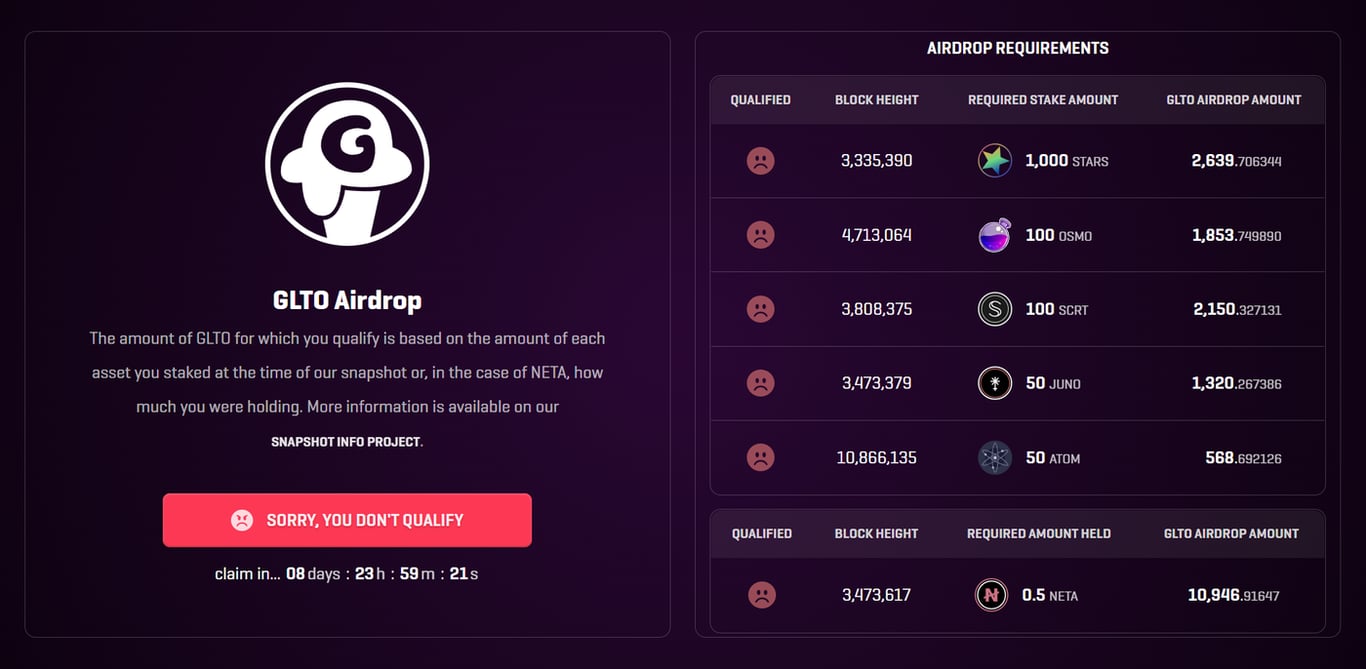Click the sad face in the STARS row
The height and width of the screenshot is (669, 1366).
coord(761,161)
